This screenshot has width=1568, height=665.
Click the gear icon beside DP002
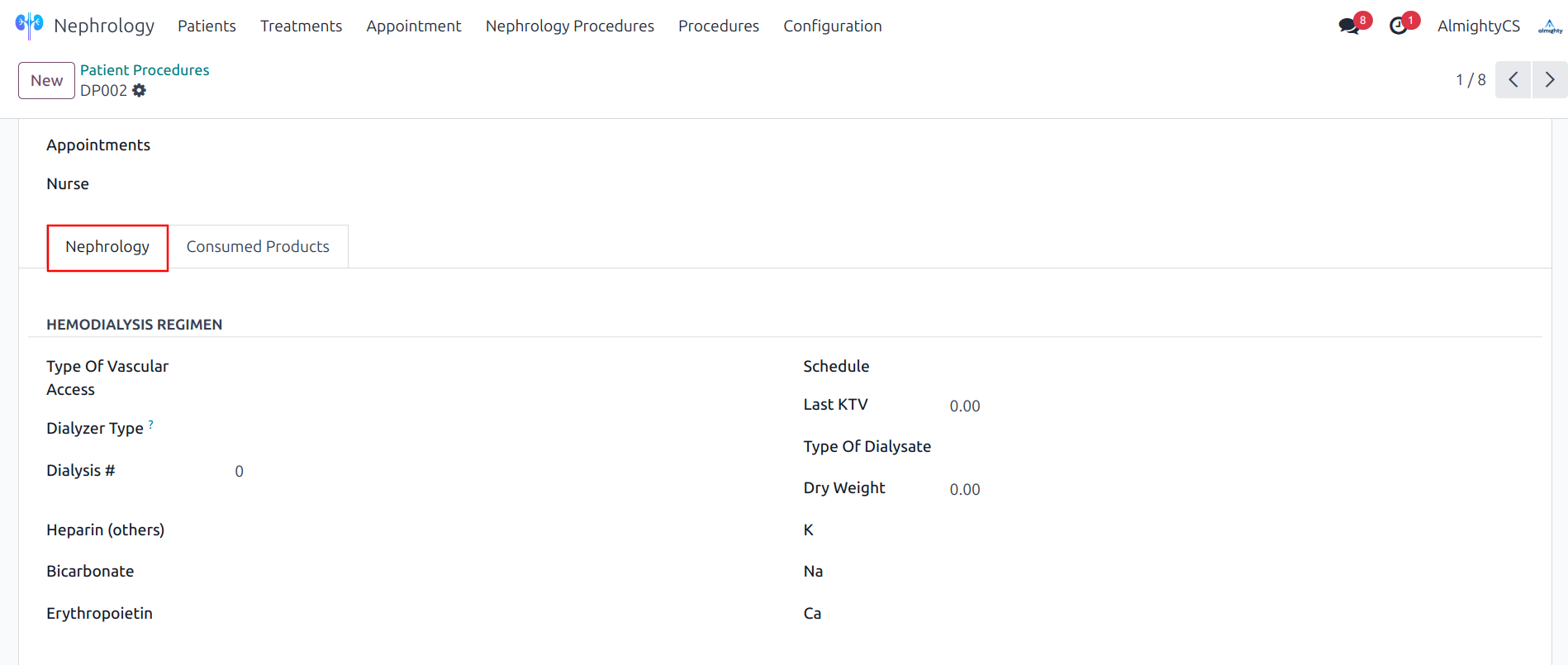[x=139, y=91]
